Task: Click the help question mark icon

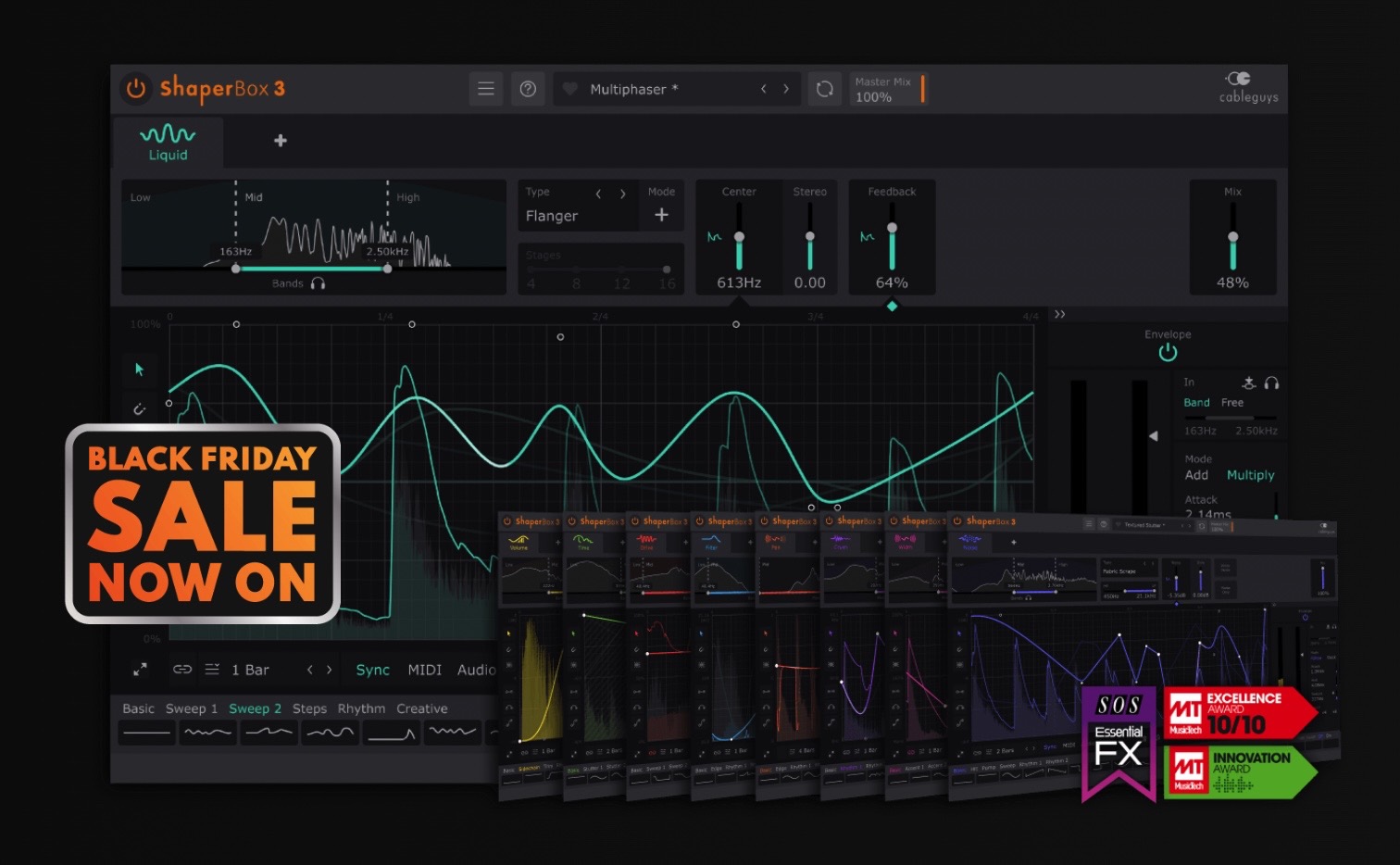Action: point(528,89)
